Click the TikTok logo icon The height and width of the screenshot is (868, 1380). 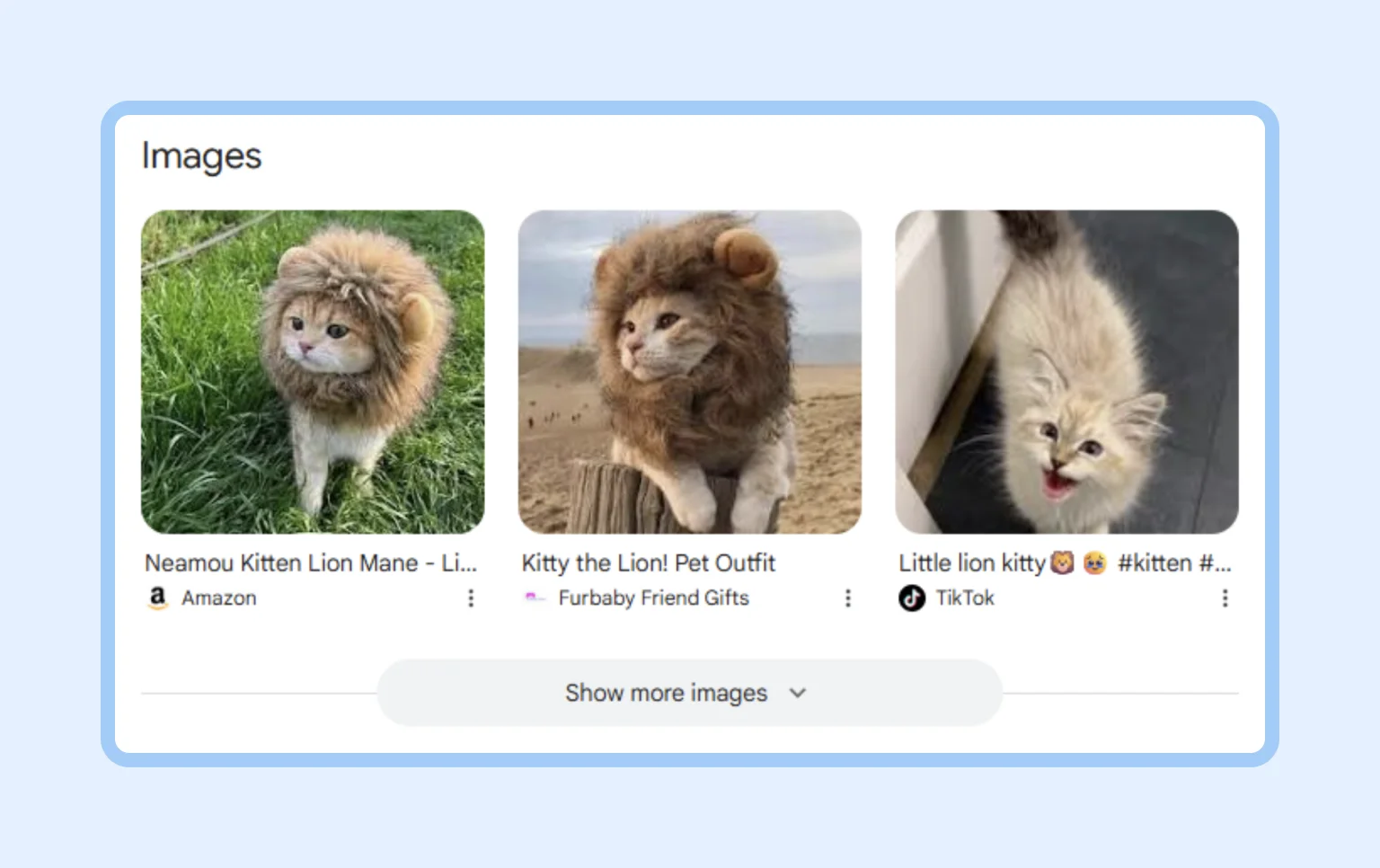pos(911,598)
